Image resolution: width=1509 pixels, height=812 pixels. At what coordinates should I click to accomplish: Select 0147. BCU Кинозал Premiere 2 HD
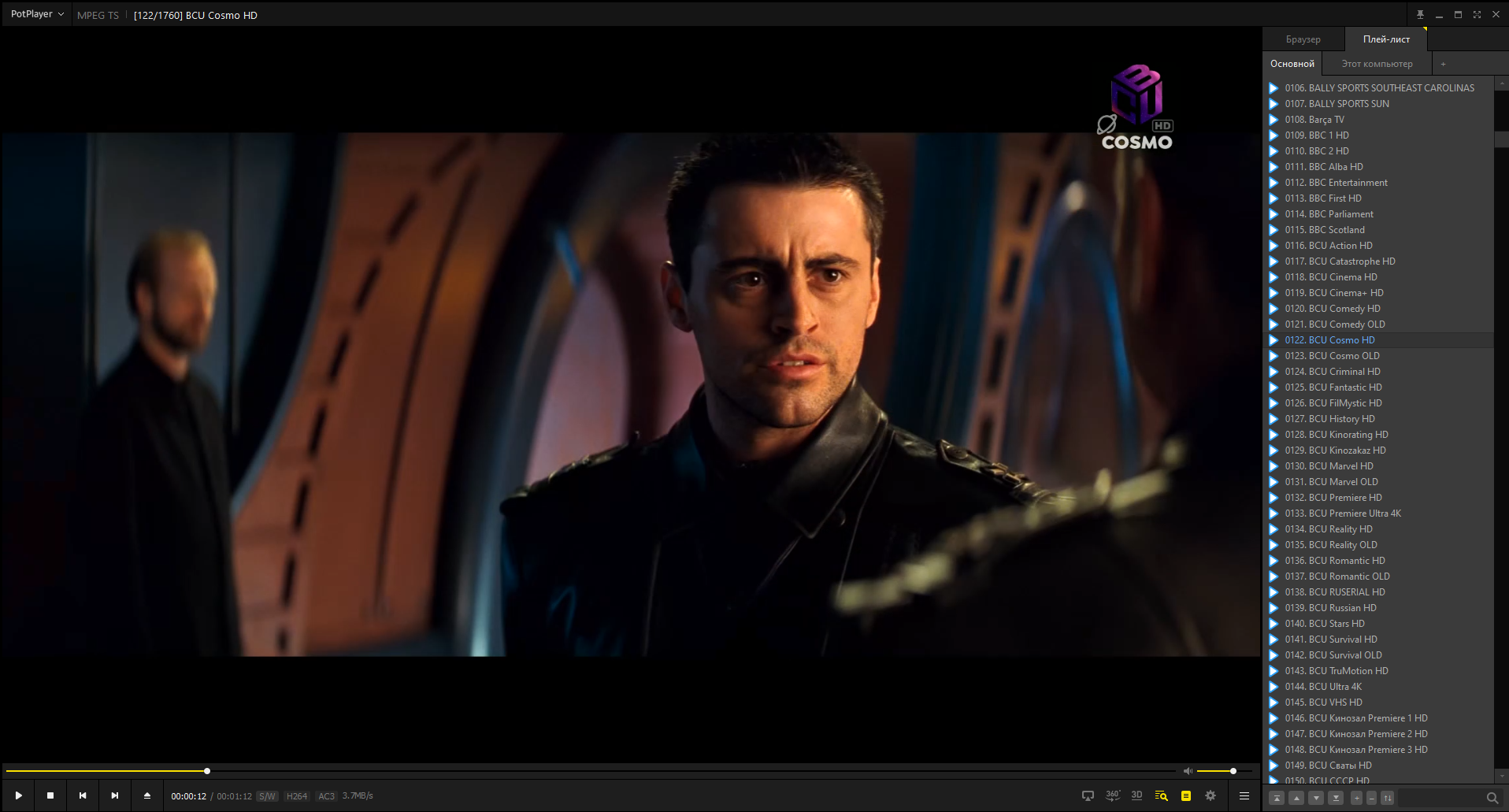tap(1378, 734)
